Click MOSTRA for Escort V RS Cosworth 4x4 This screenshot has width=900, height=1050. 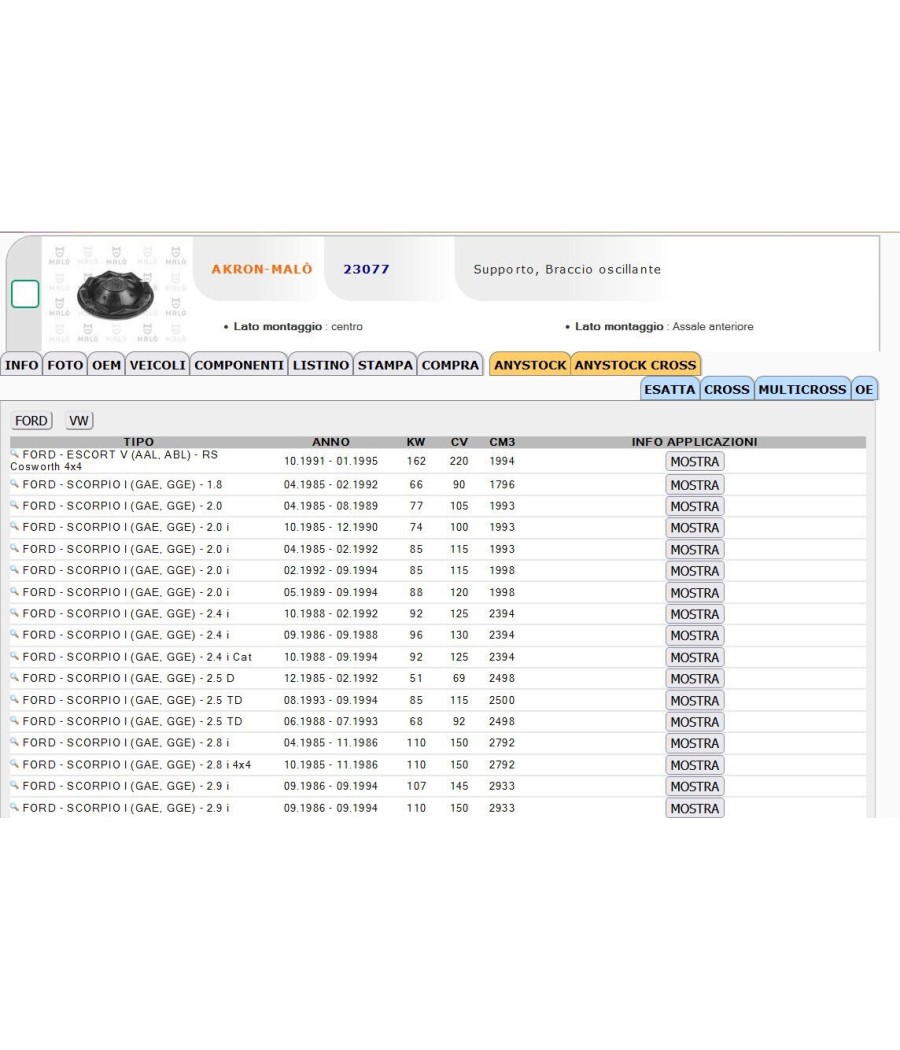tap(694, 461)
